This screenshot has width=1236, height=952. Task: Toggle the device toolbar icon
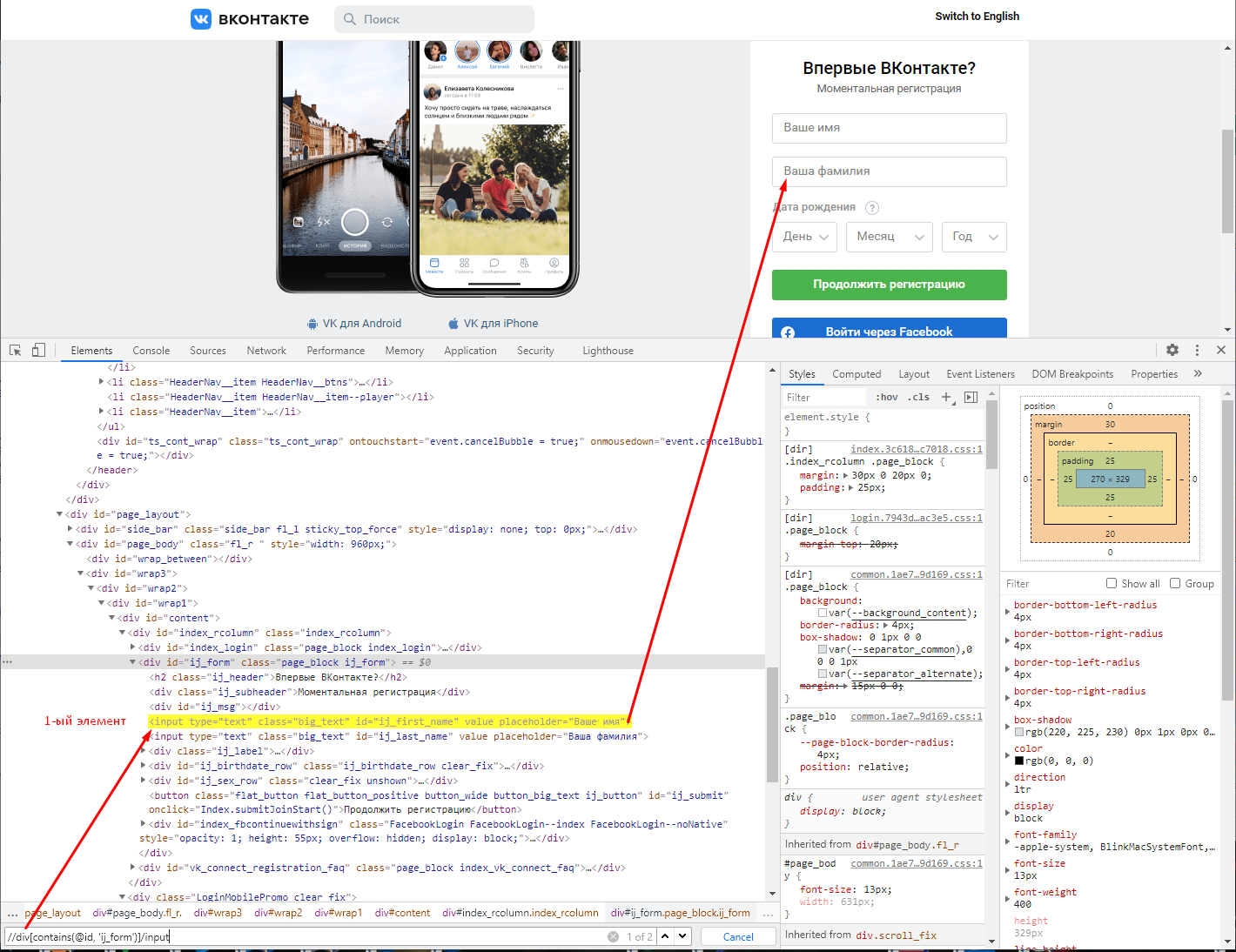pos(38,350)
